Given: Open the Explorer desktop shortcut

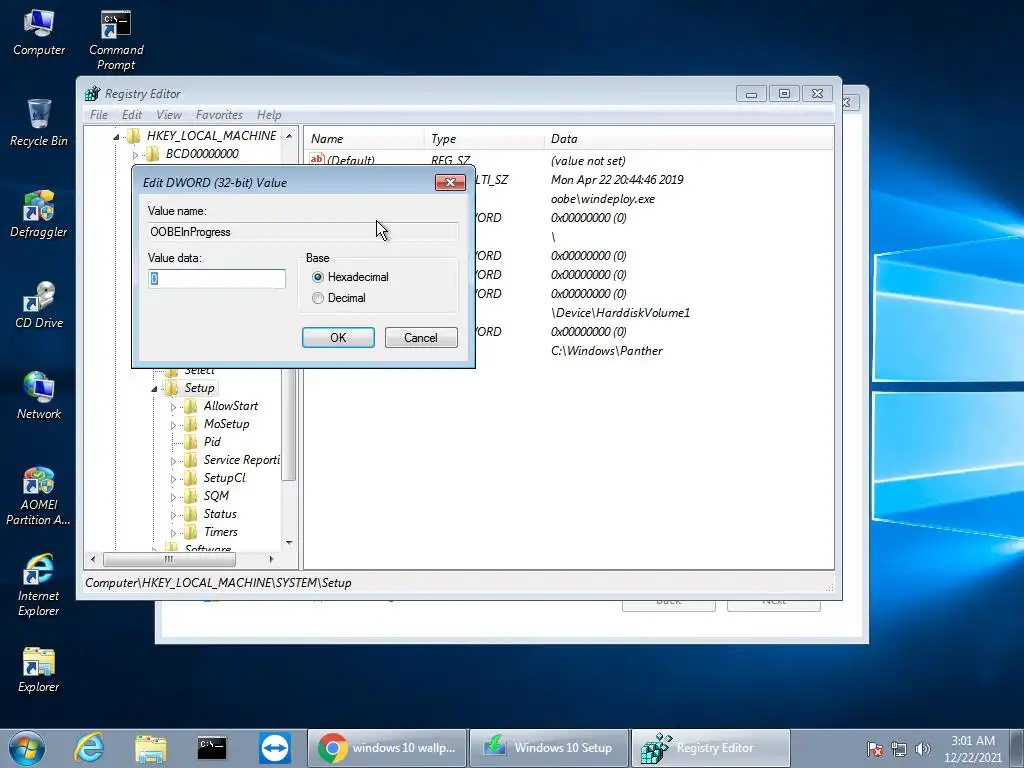Looking at the screenshot, I should [x=39, y=669].
